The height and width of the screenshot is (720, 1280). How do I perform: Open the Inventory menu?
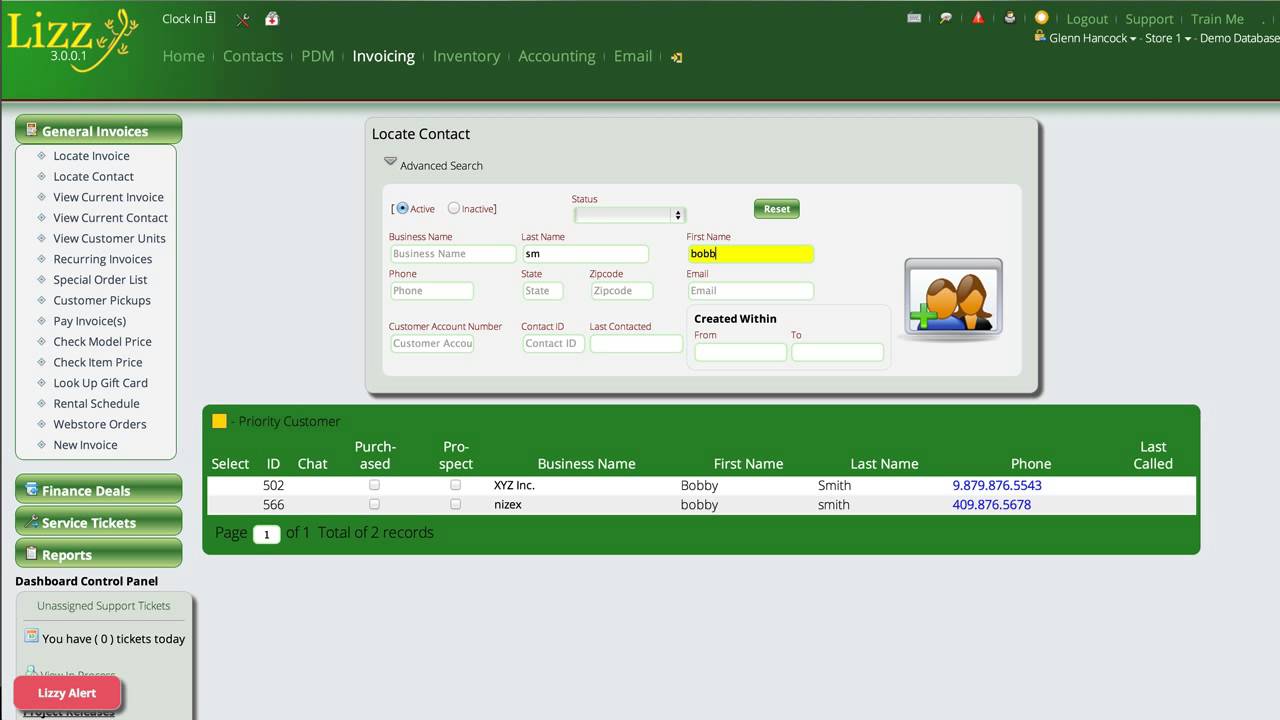tap(466, 56)
